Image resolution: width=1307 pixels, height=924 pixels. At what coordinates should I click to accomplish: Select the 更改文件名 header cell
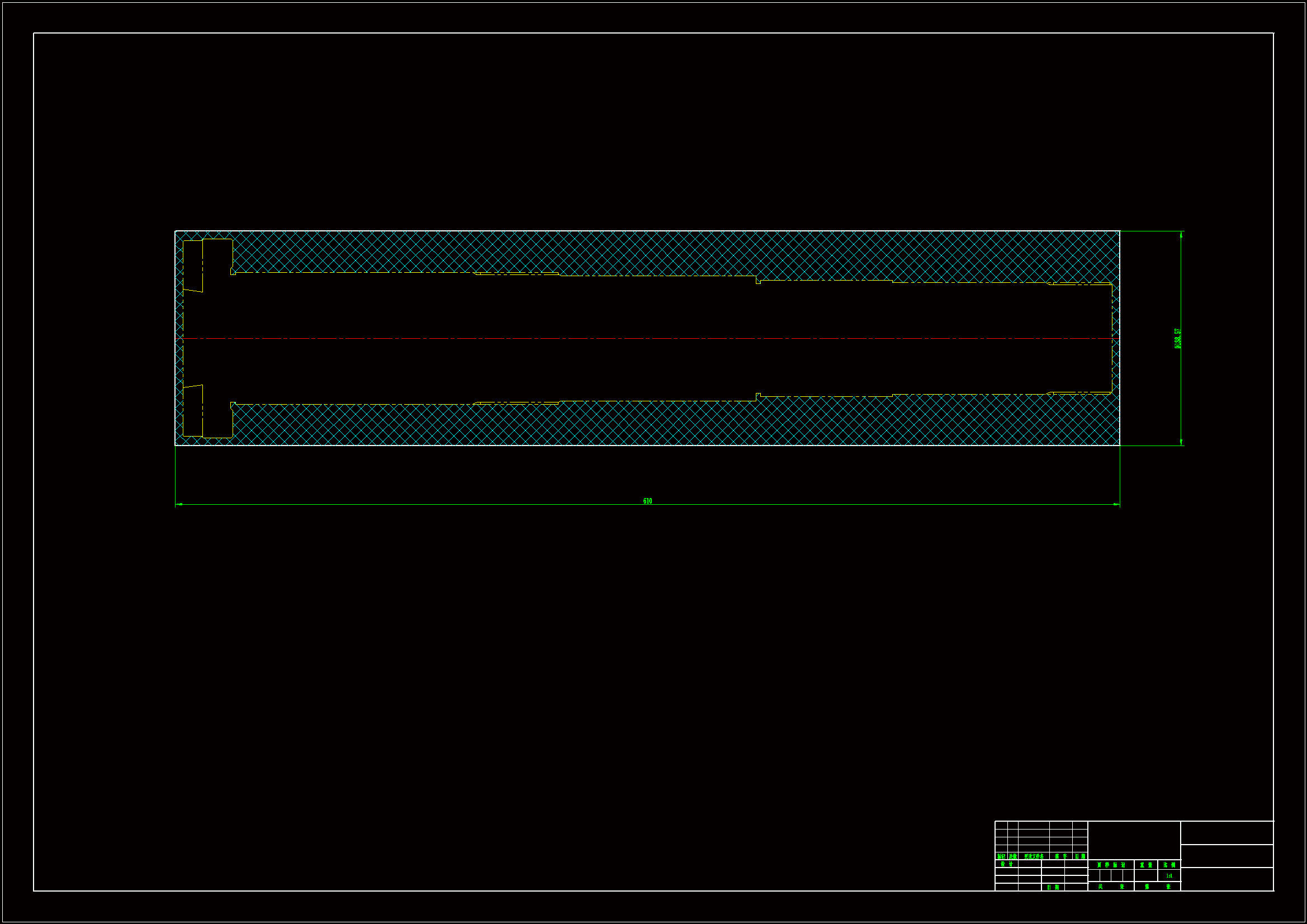click(x=1034, y=856)
